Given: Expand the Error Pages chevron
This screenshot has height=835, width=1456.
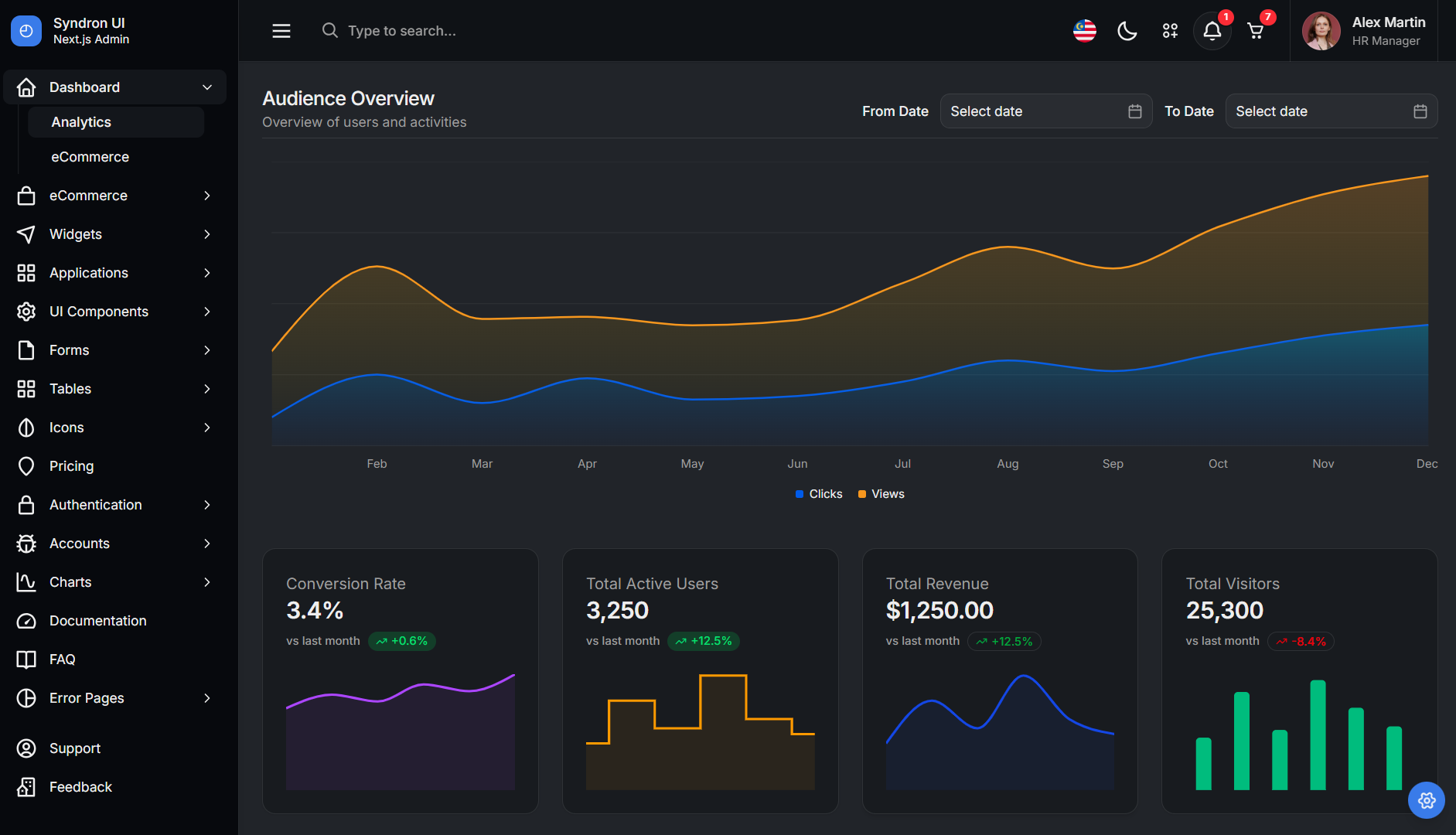Looking at the screenshot, I should click(207, 698).
